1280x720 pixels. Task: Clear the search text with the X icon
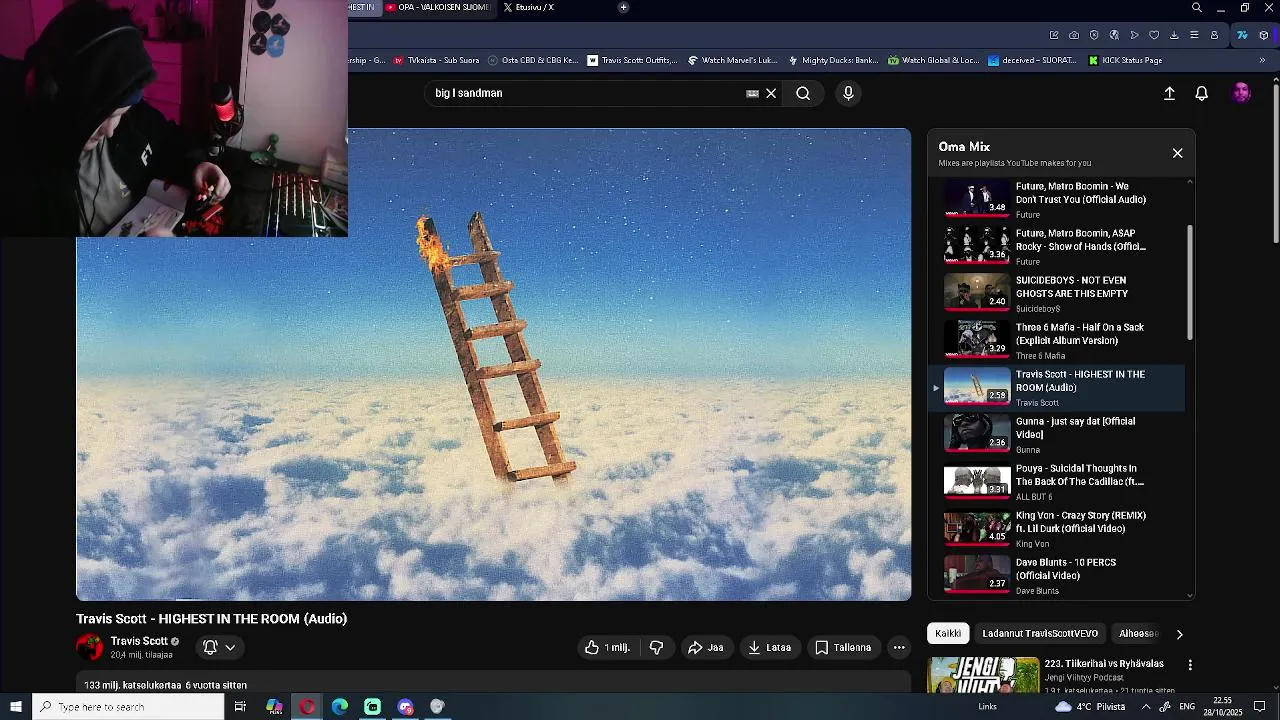771,93
